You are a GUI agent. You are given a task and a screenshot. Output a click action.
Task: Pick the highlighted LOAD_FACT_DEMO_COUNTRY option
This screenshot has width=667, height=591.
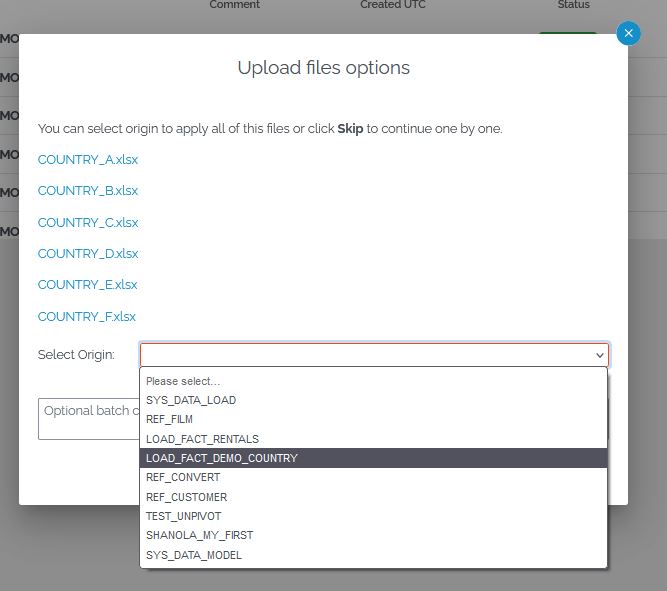[x=222, y=458]
